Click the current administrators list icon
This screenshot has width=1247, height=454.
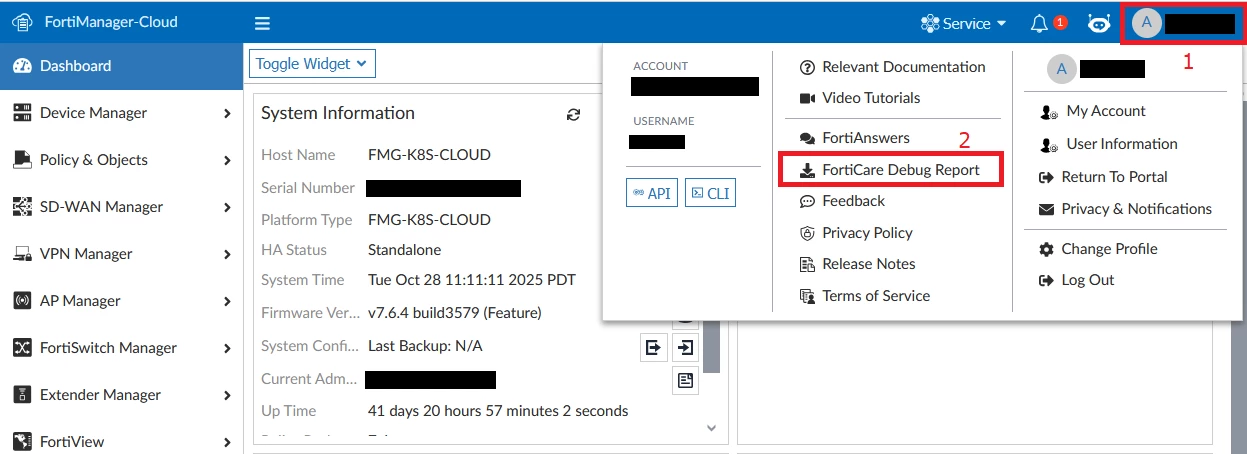[x=686, y=380]
